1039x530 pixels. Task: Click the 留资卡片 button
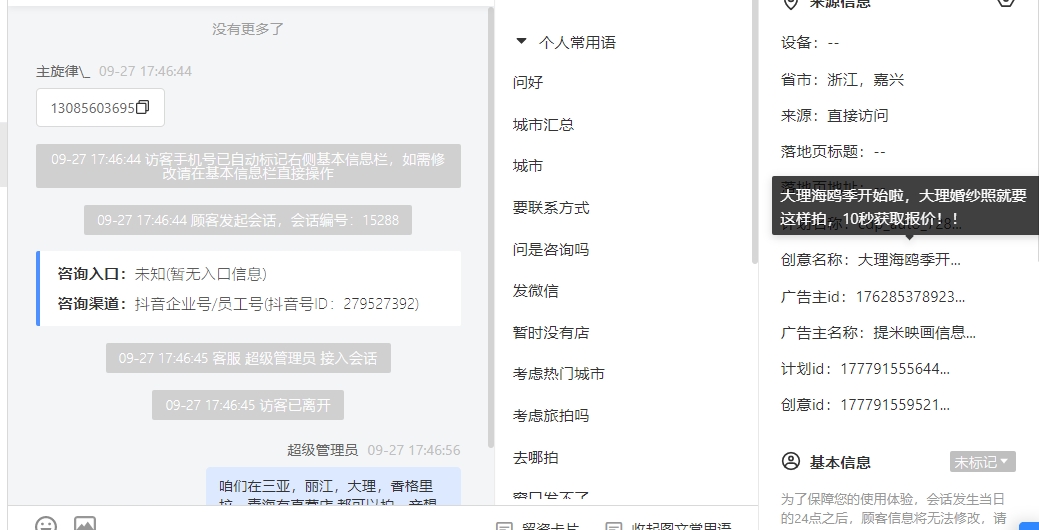pyautogui.click(x=538, y=526)
